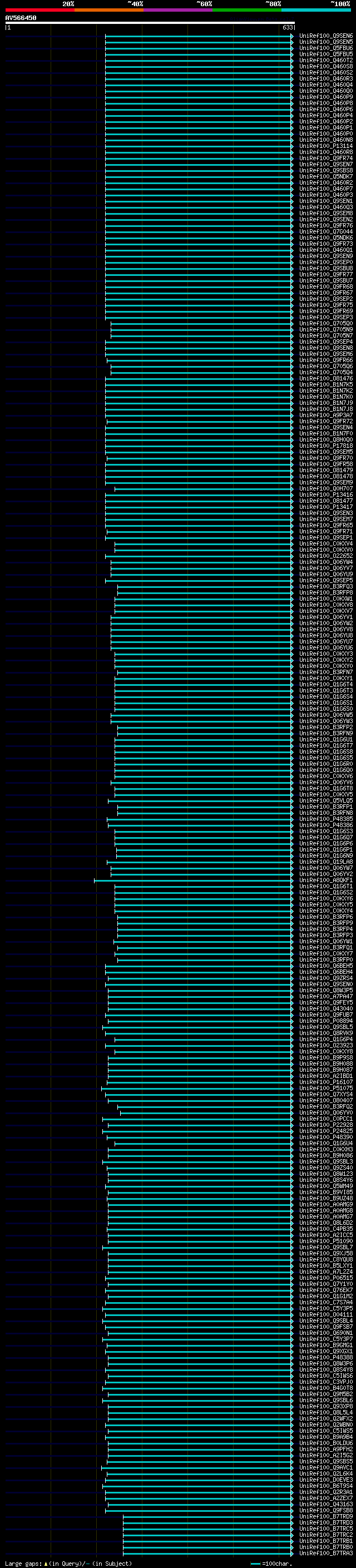
Task: Open hit UniRef100_Q9SEN5
Action: click(325, 42)
